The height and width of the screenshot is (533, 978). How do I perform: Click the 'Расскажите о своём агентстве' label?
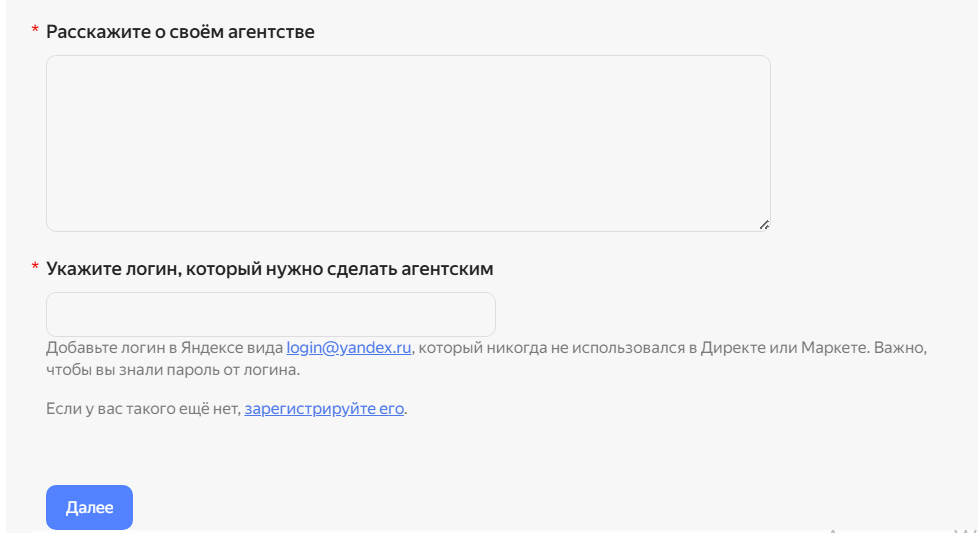180,32
